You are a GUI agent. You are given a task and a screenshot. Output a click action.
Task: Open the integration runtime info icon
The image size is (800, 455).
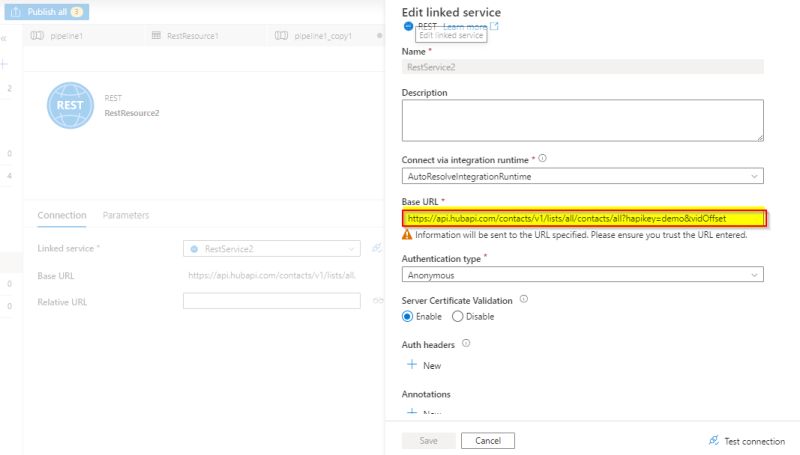[542, 159]
